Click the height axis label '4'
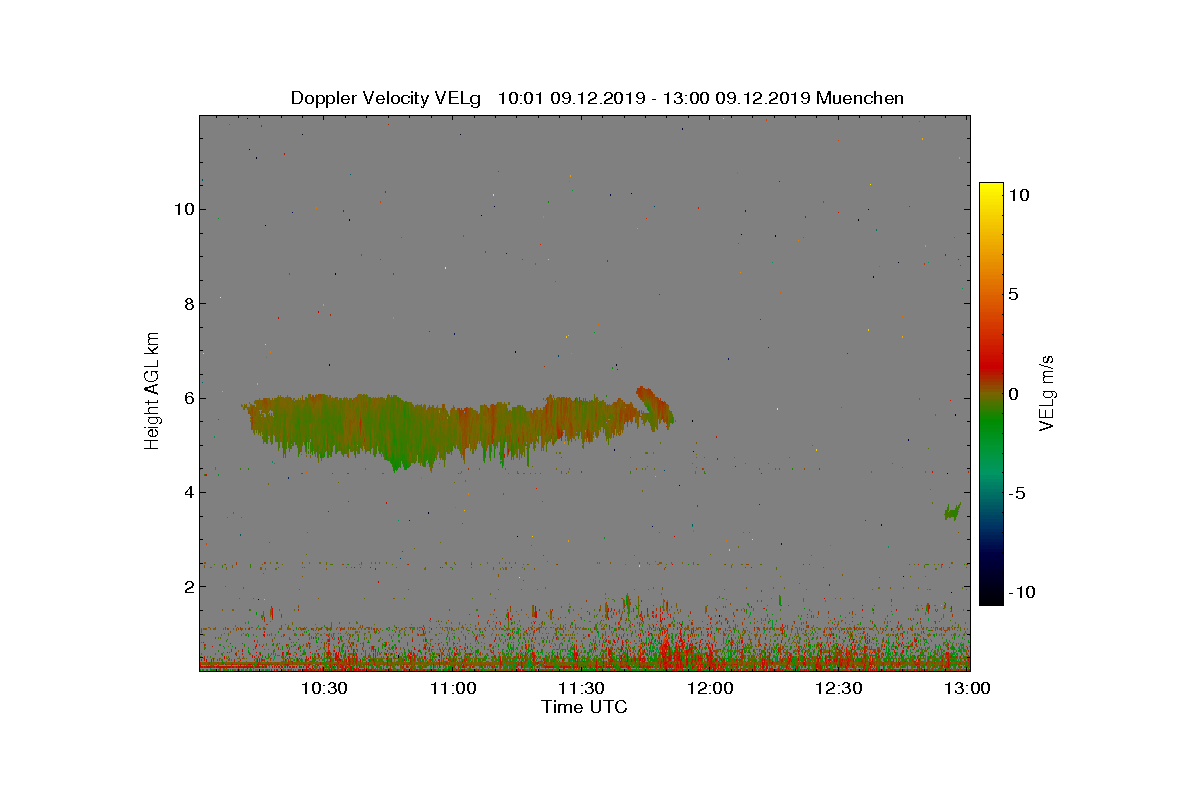Image resolution: width=1200 pixels, height=800 pixels. 187,492
